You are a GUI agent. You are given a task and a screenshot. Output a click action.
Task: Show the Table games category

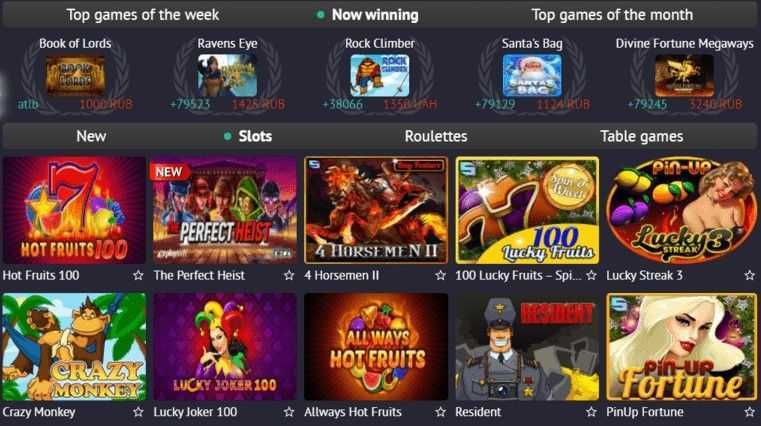pyautogui.click(x=642, y=136)
